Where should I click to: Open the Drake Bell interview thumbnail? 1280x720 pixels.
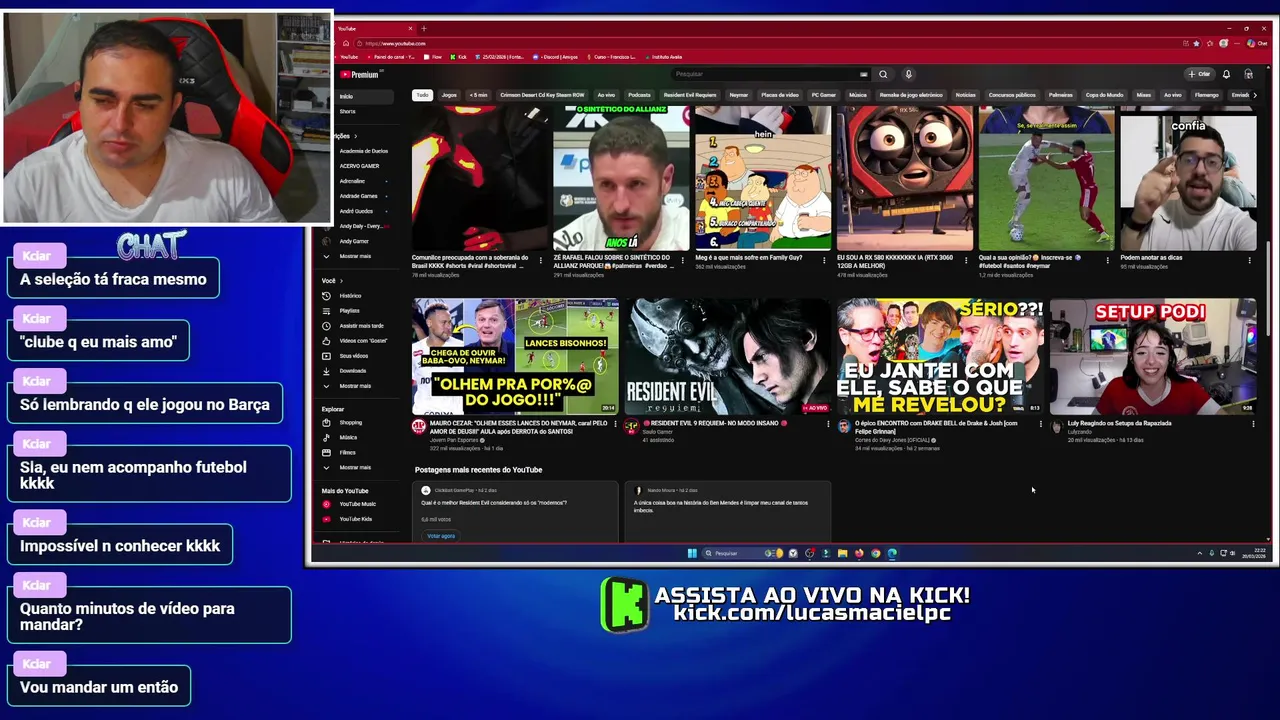click(941, 356)
